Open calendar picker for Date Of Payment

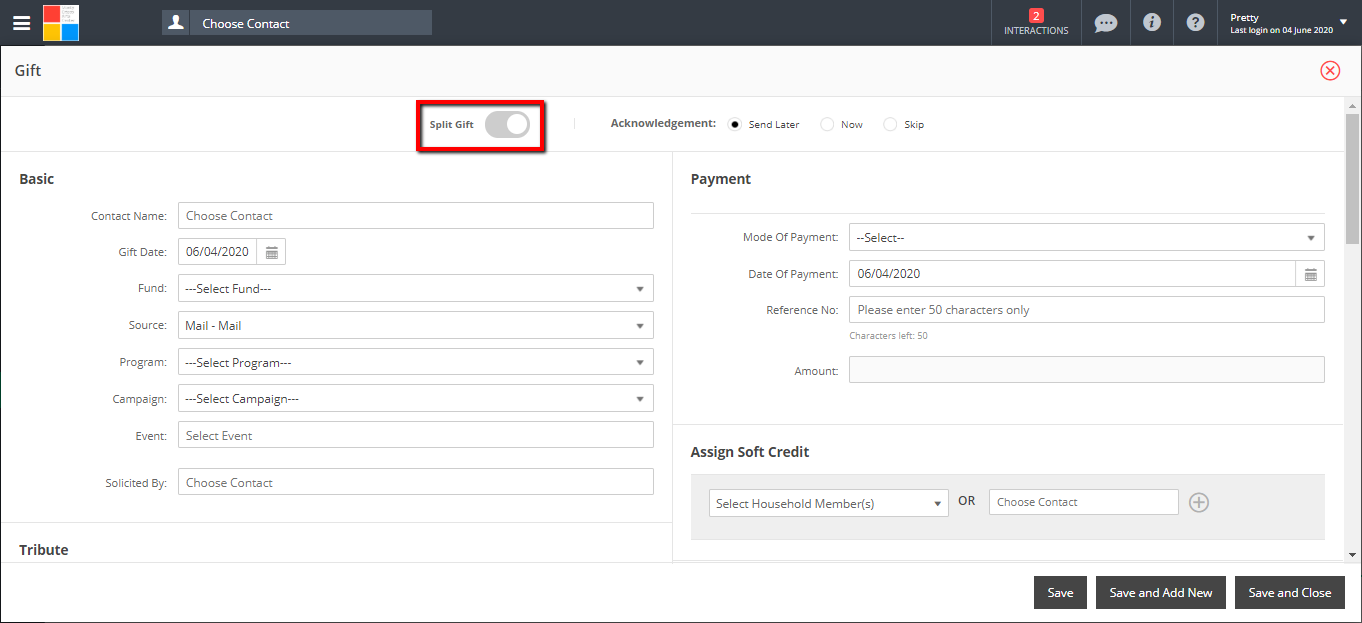point(1310,274)
